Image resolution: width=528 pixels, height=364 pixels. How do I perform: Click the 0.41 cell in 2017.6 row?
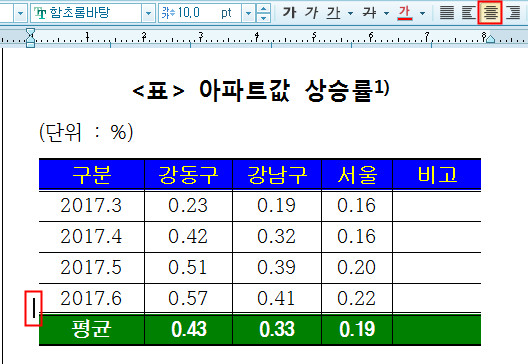tap(277, 298)
